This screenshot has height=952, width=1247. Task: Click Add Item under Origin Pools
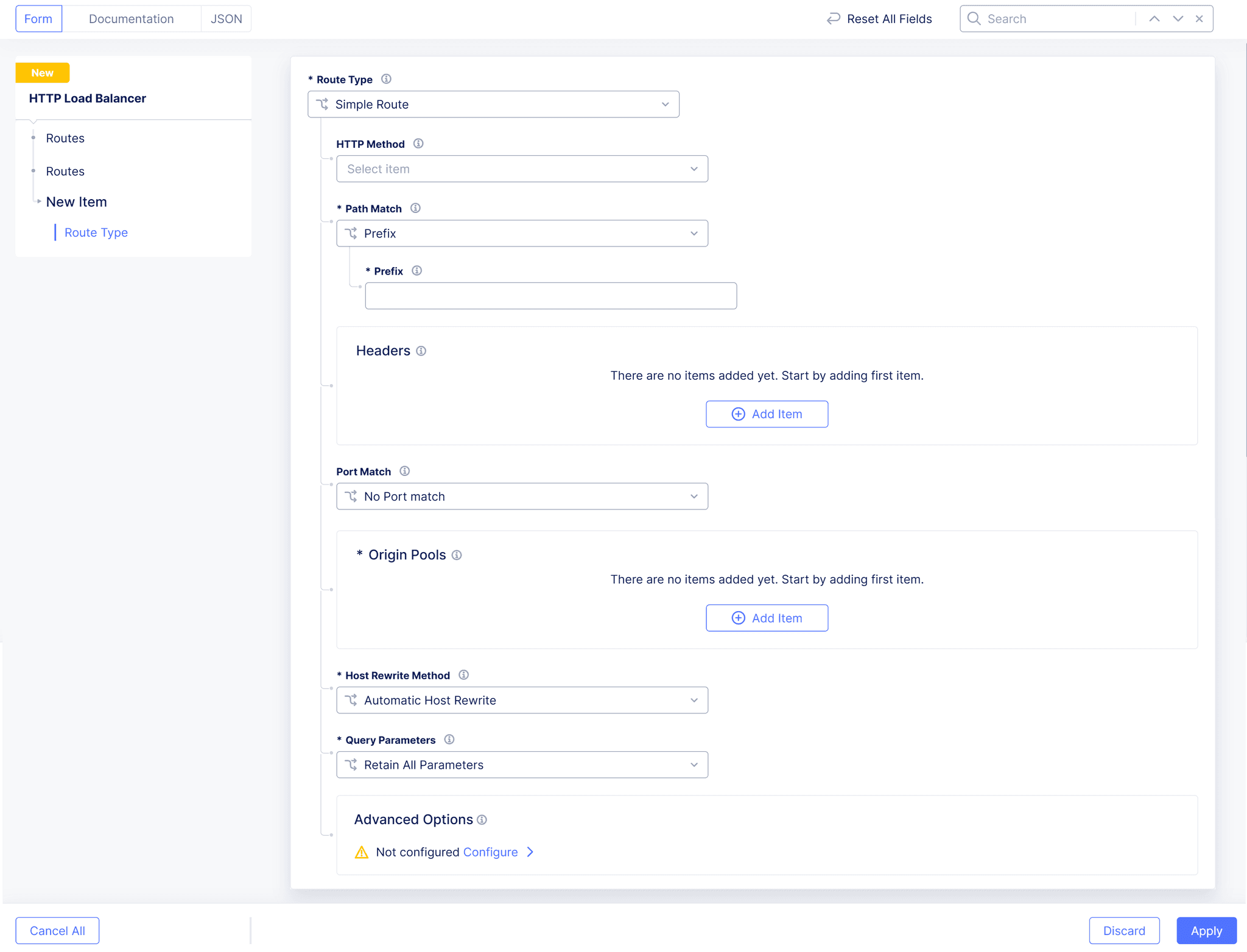tap(767, 617)
